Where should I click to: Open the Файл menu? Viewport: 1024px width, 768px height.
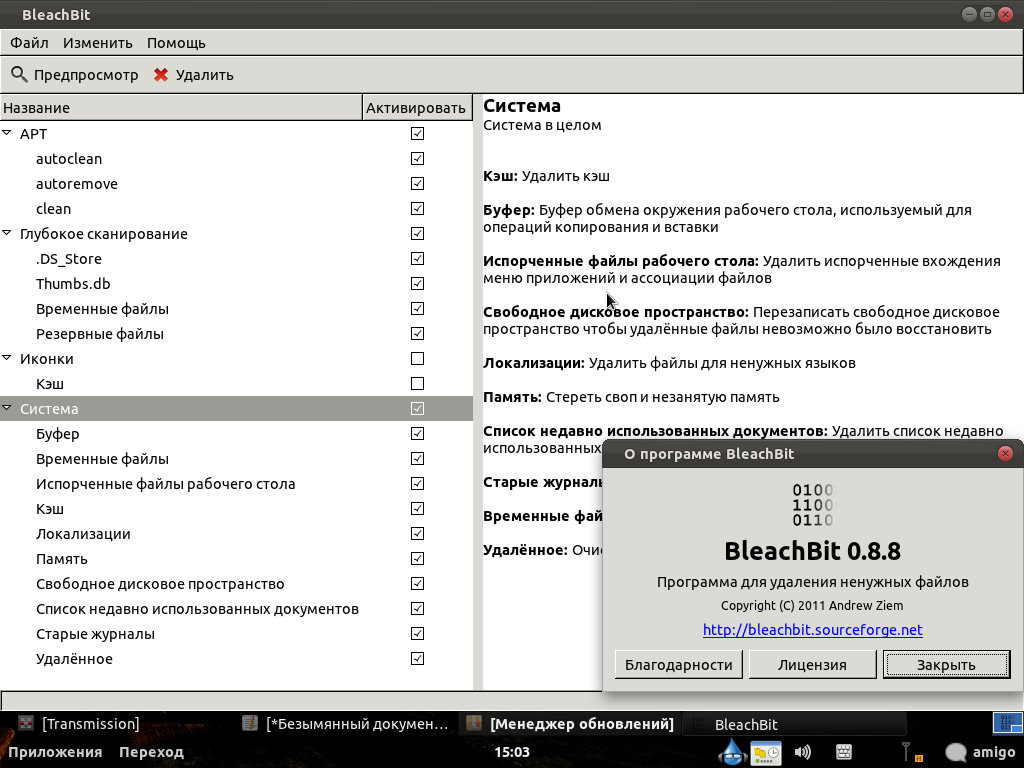(29, 43)
